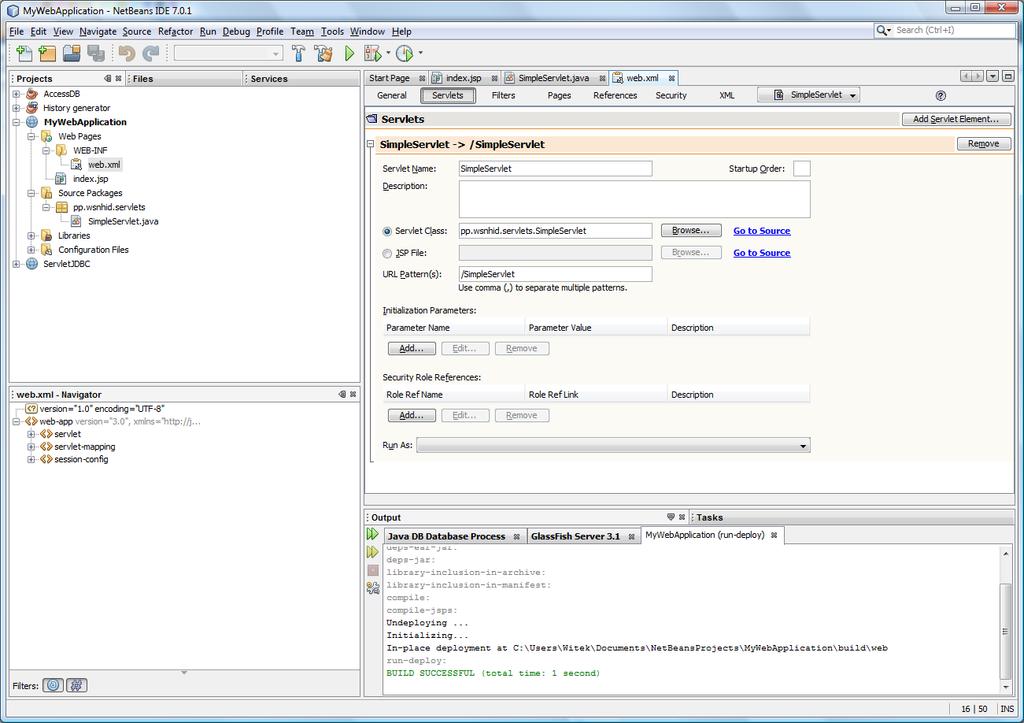Viewport: 1024px width, 723px height.
Task: Switch to the Security tab
Action: [x=671, y=95]
